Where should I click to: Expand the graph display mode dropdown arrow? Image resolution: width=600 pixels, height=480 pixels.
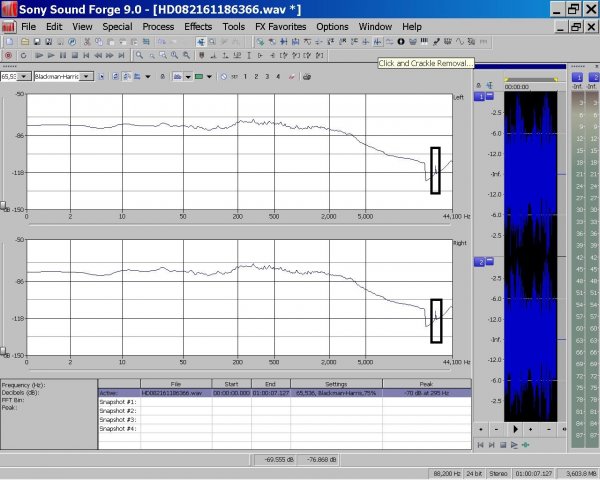[188, 76]
